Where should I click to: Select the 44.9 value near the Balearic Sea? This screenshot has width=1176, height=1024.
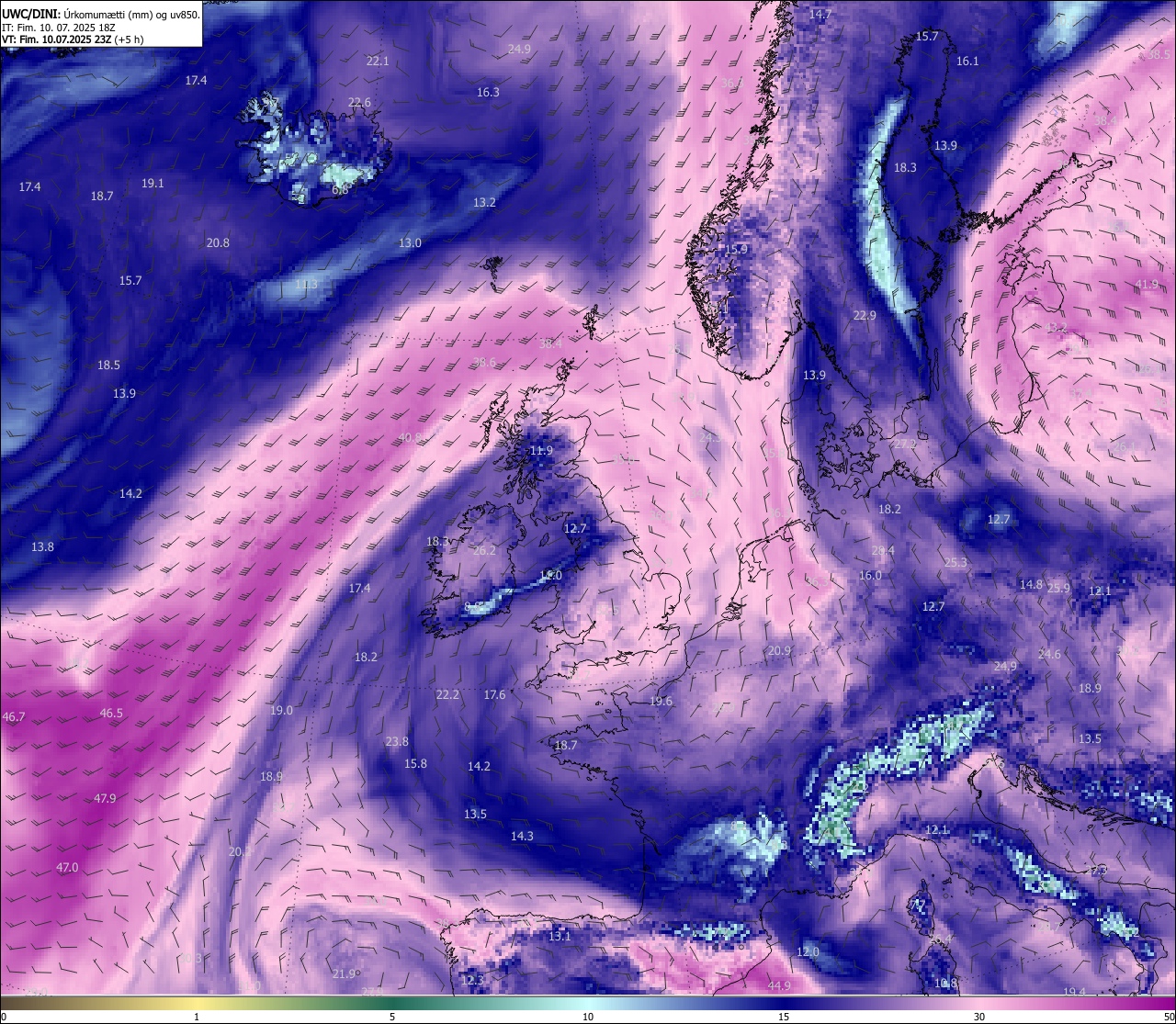(x=779, y=986)
